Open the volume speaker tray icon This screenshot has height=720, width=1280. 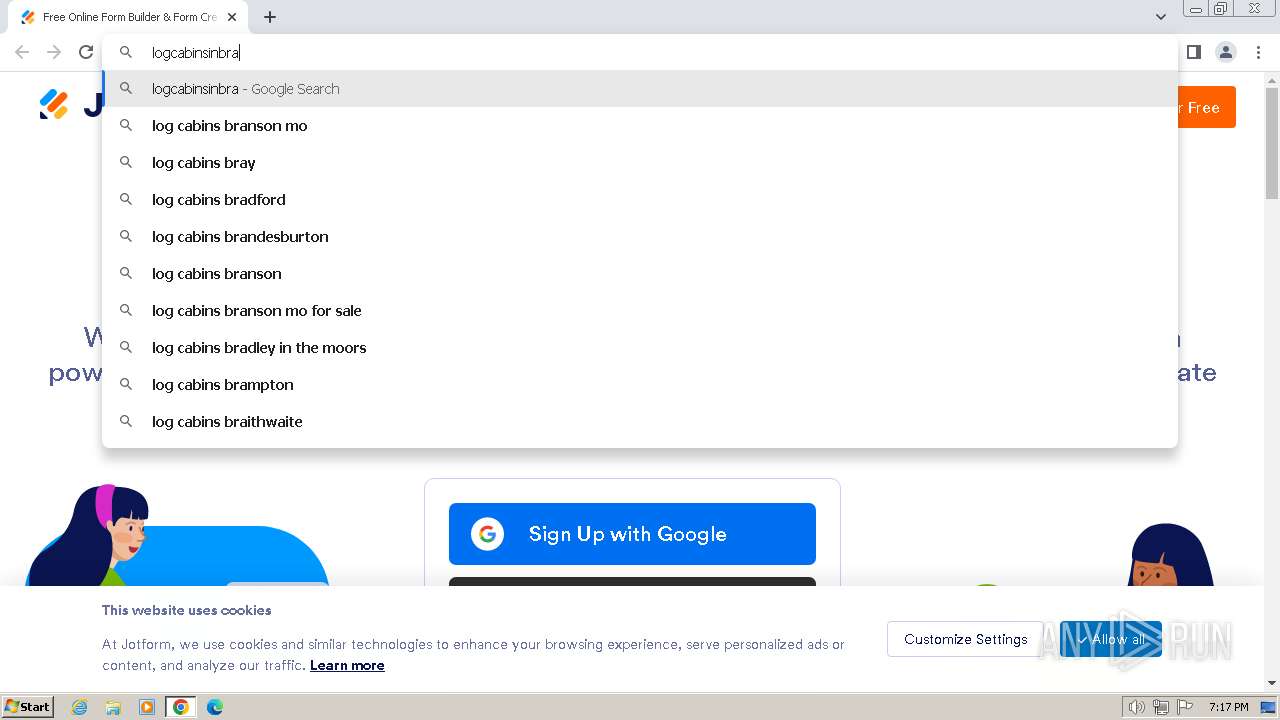point(1137,707)
